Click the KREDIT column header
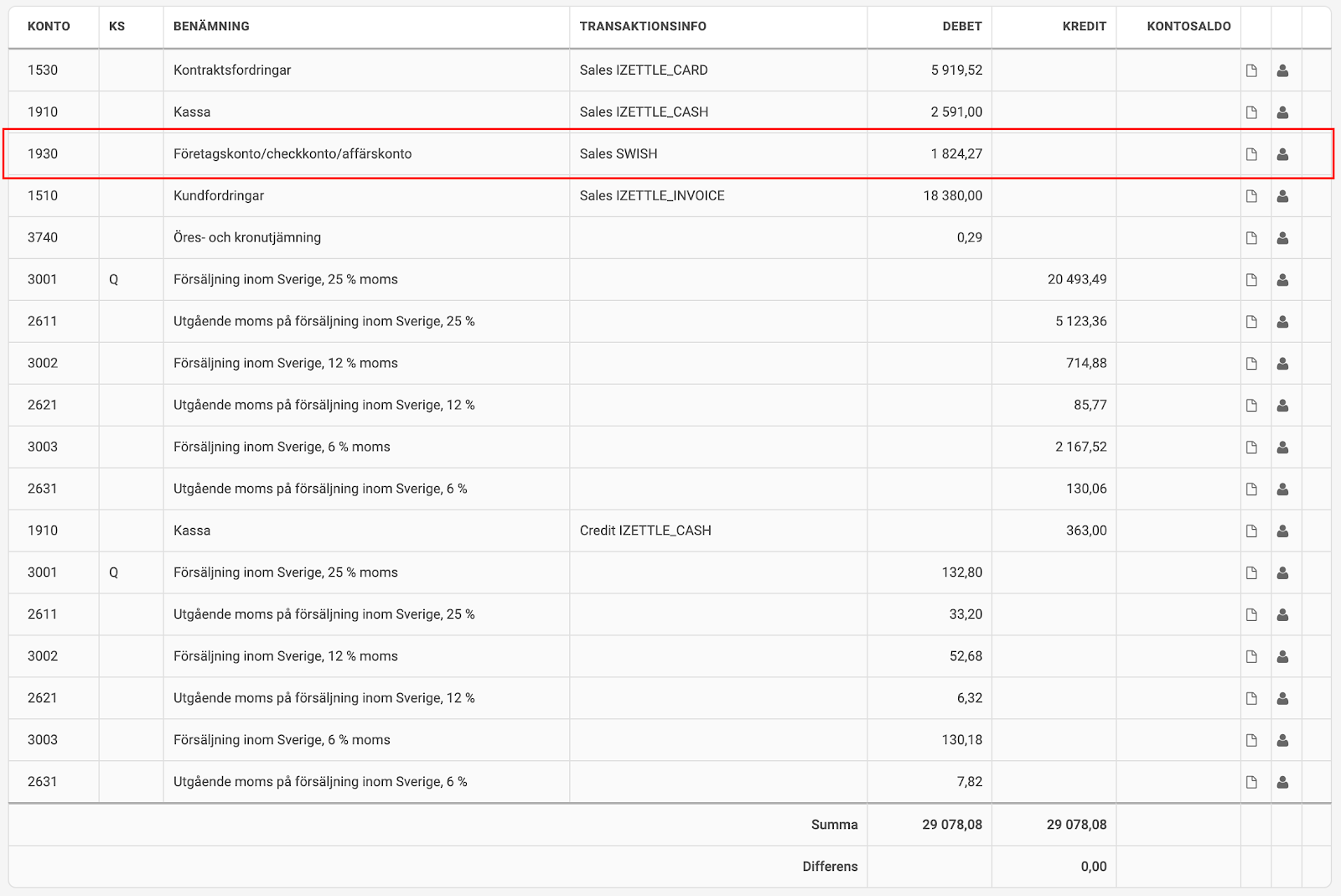The width and height of the screenshot is (1341, 896). (1085, 26)
